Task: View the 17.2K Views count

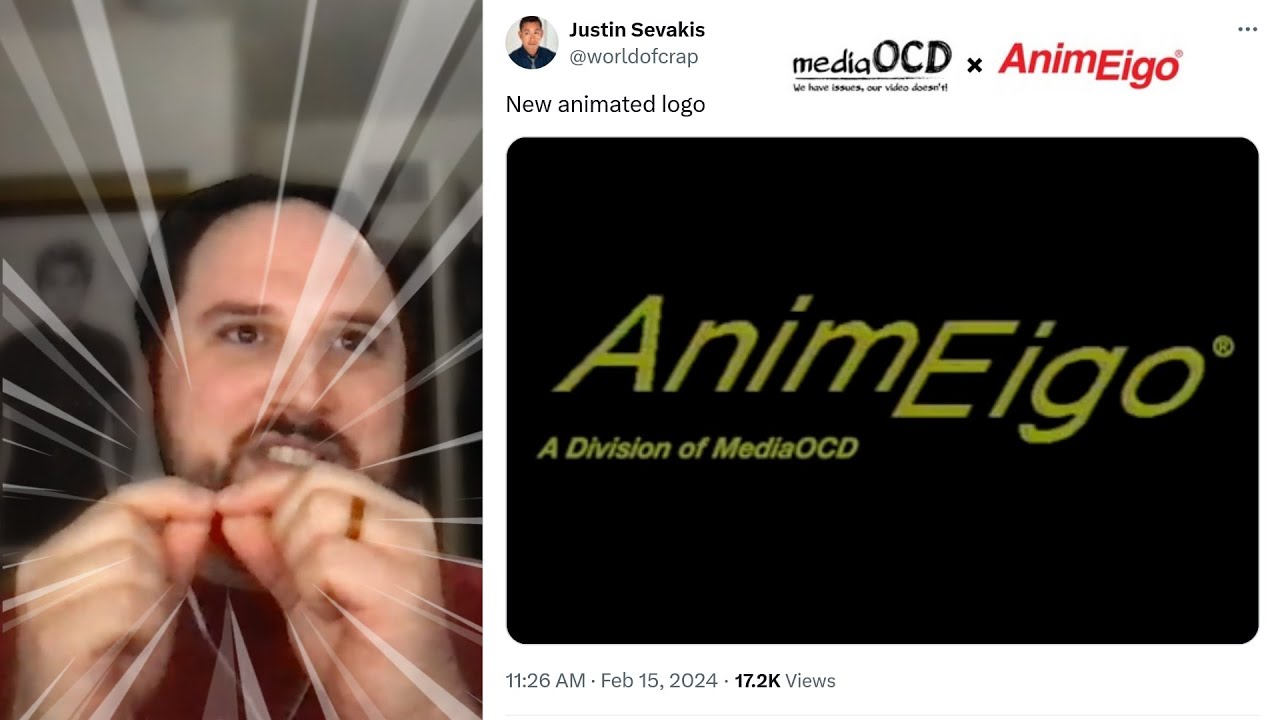Action: point(785,681)
